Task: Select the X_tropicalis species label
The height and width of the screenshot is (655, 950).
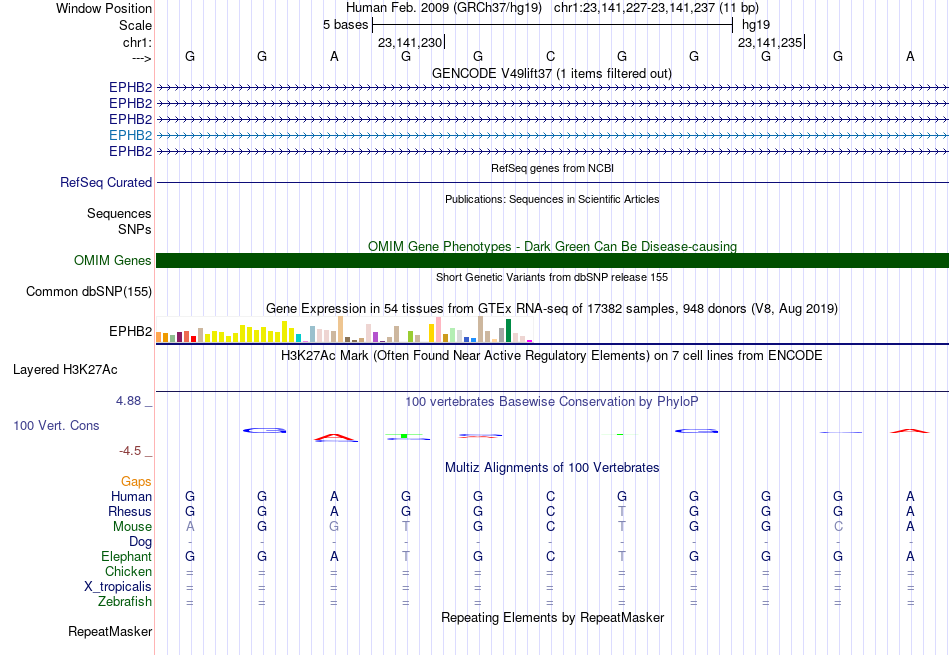Action: (118, 587)
